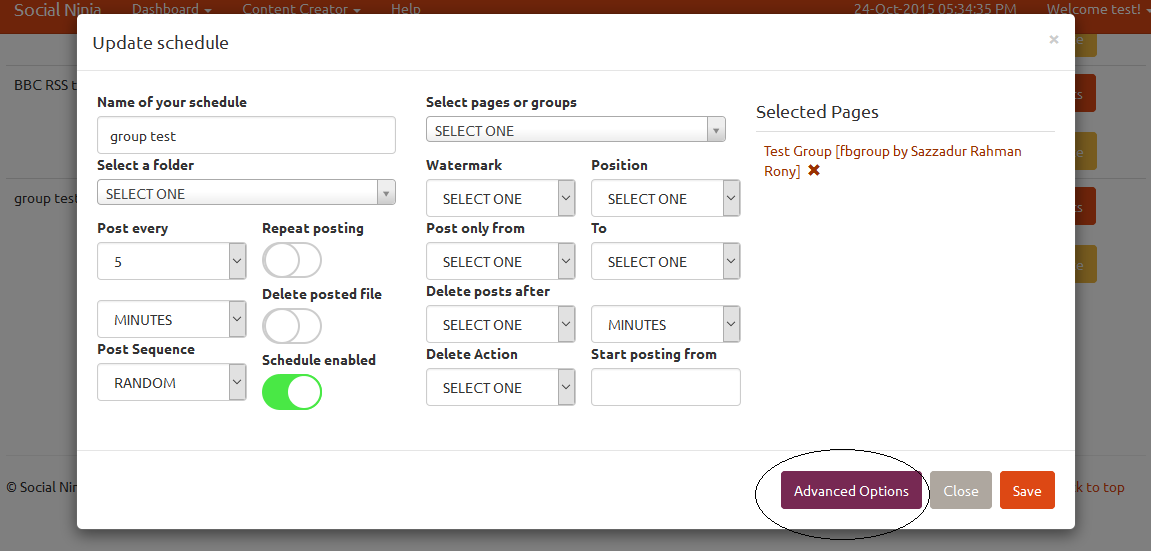Open the Watermark dropdown
Viewport: 1151px width, 551px height.
[x=500, y=198]
